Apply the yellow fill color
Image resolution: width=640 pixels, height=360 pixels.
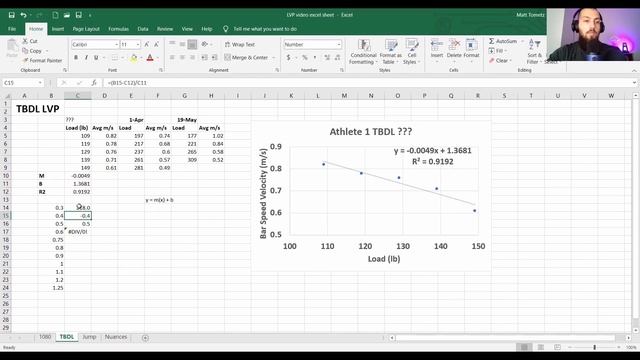click(x=133, y=58)
